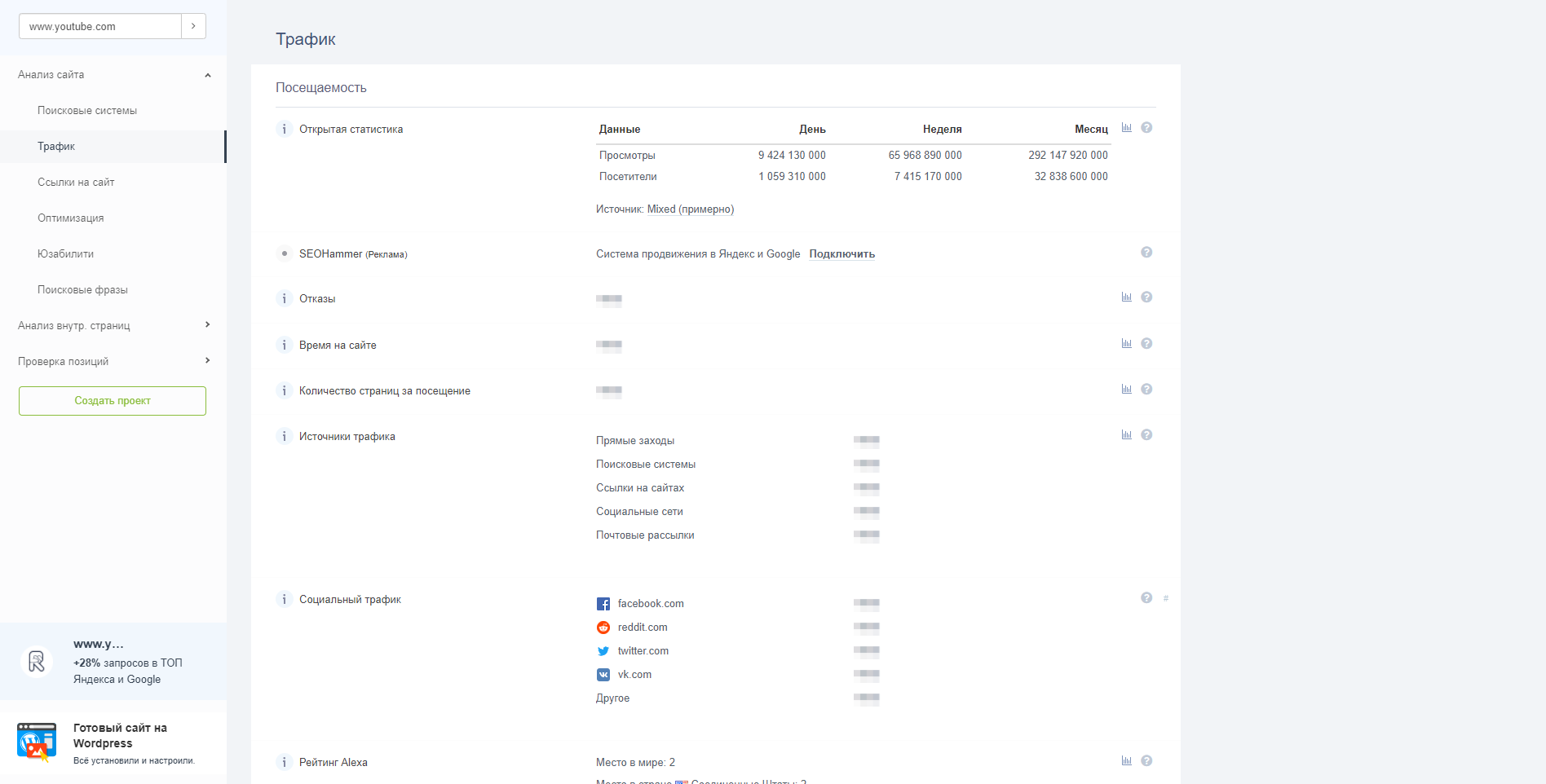
Task: Go to the Оптимизация menu item
Action: 71,218
